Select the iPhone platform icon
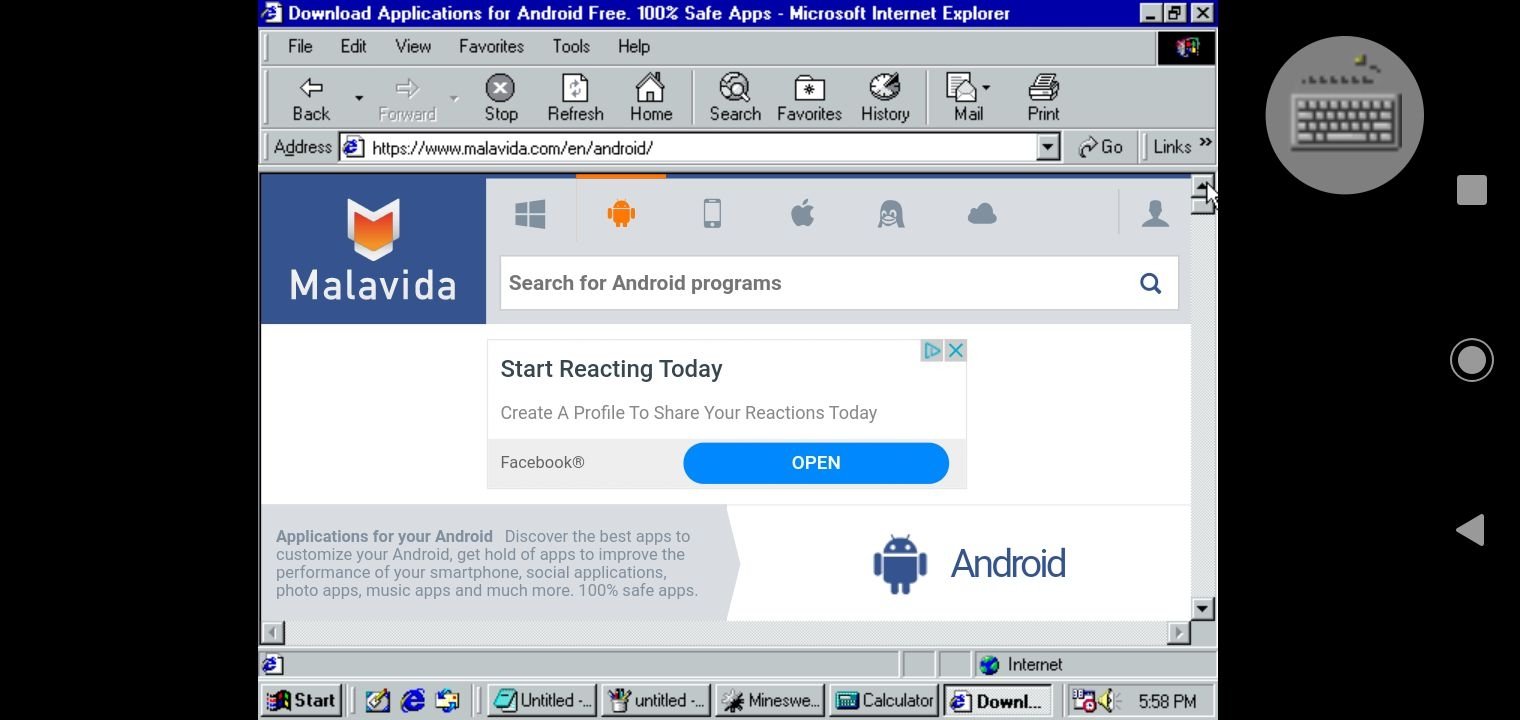The height and width of the screenshot is (720, 1520). [x=712, y=213]
